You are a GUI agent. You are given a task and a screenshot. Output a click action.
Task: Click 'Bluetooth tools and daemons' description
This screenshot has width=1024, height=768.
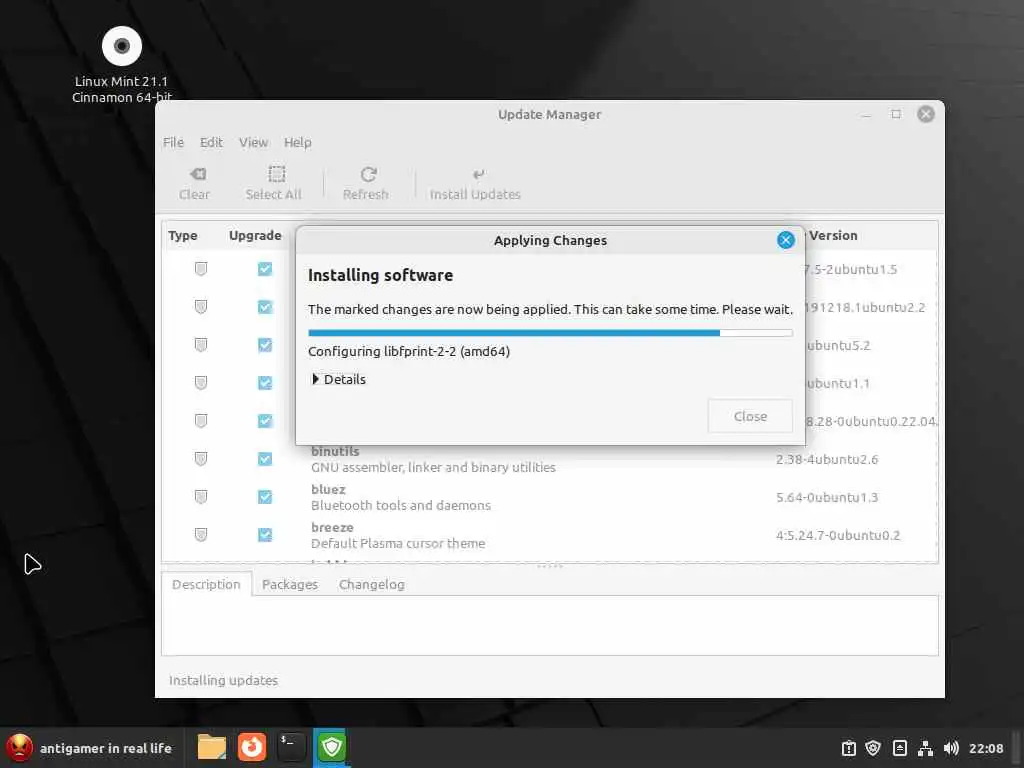click(x=400, y=505)
